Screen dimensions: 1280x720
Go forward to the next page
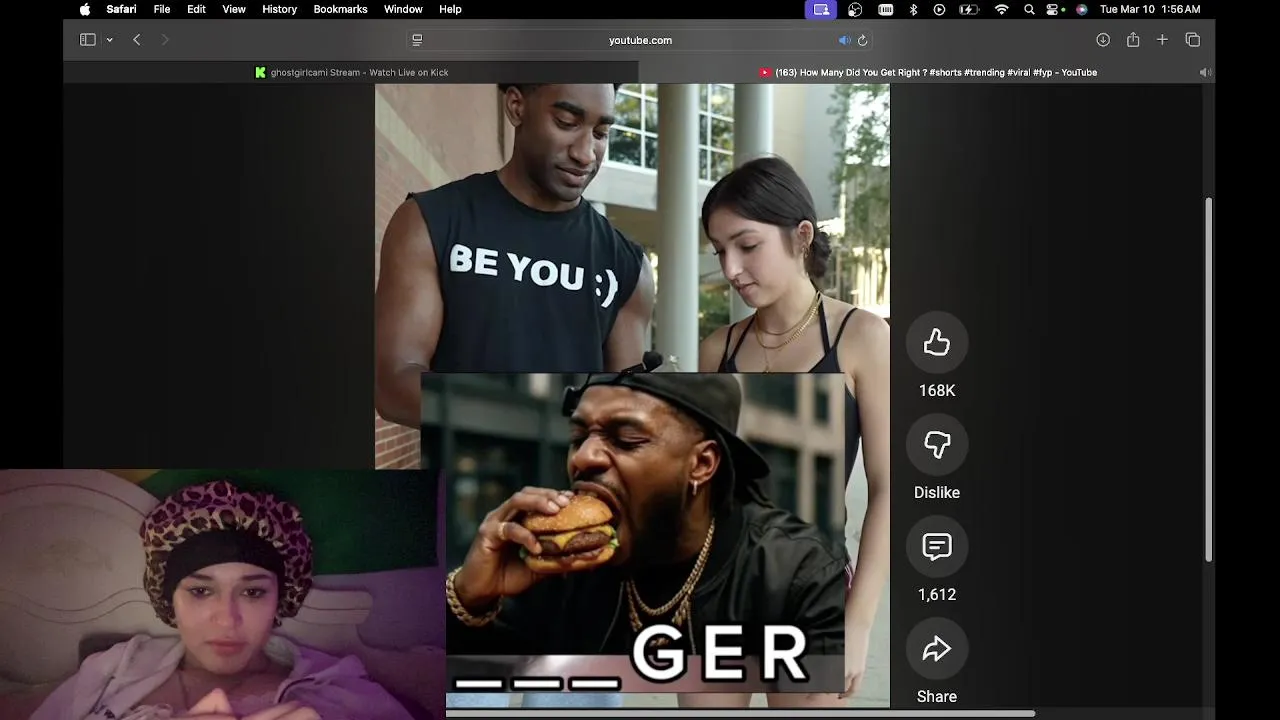[x=165, y=40]
